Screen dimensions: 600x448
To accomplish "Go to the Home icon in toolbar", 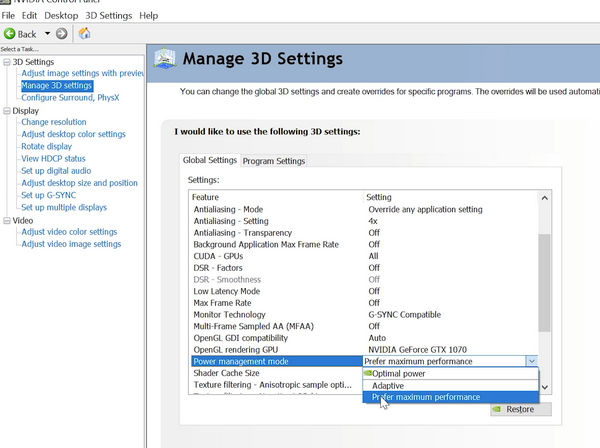I will 85,33.
